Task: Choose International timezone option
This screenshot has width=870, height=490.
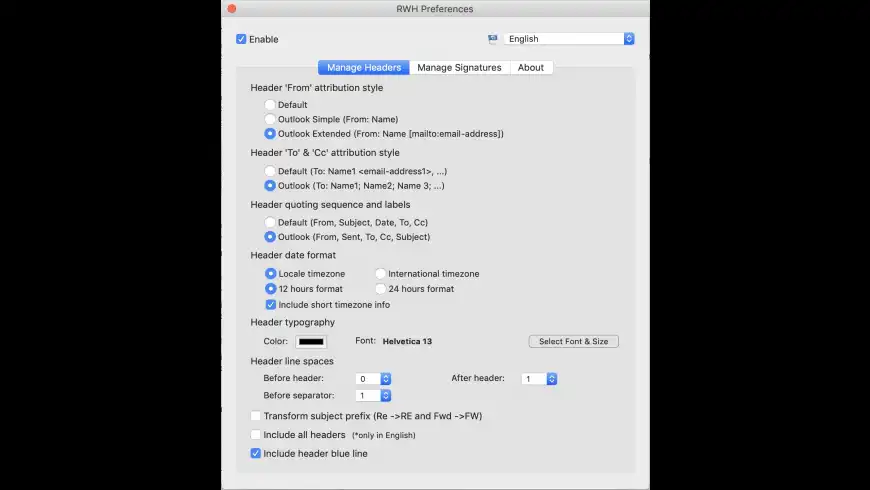Action: (x=380, y=274)
